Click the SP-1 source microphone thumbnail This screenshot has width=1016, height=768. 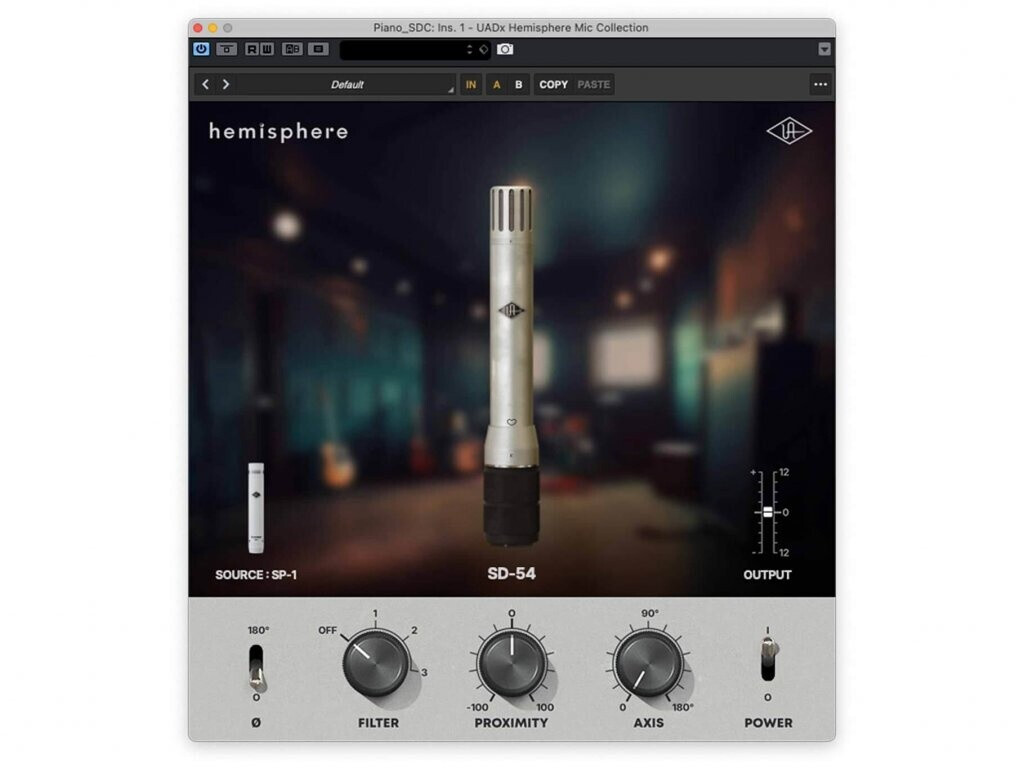pyautogui.click(x=257, y=507)
